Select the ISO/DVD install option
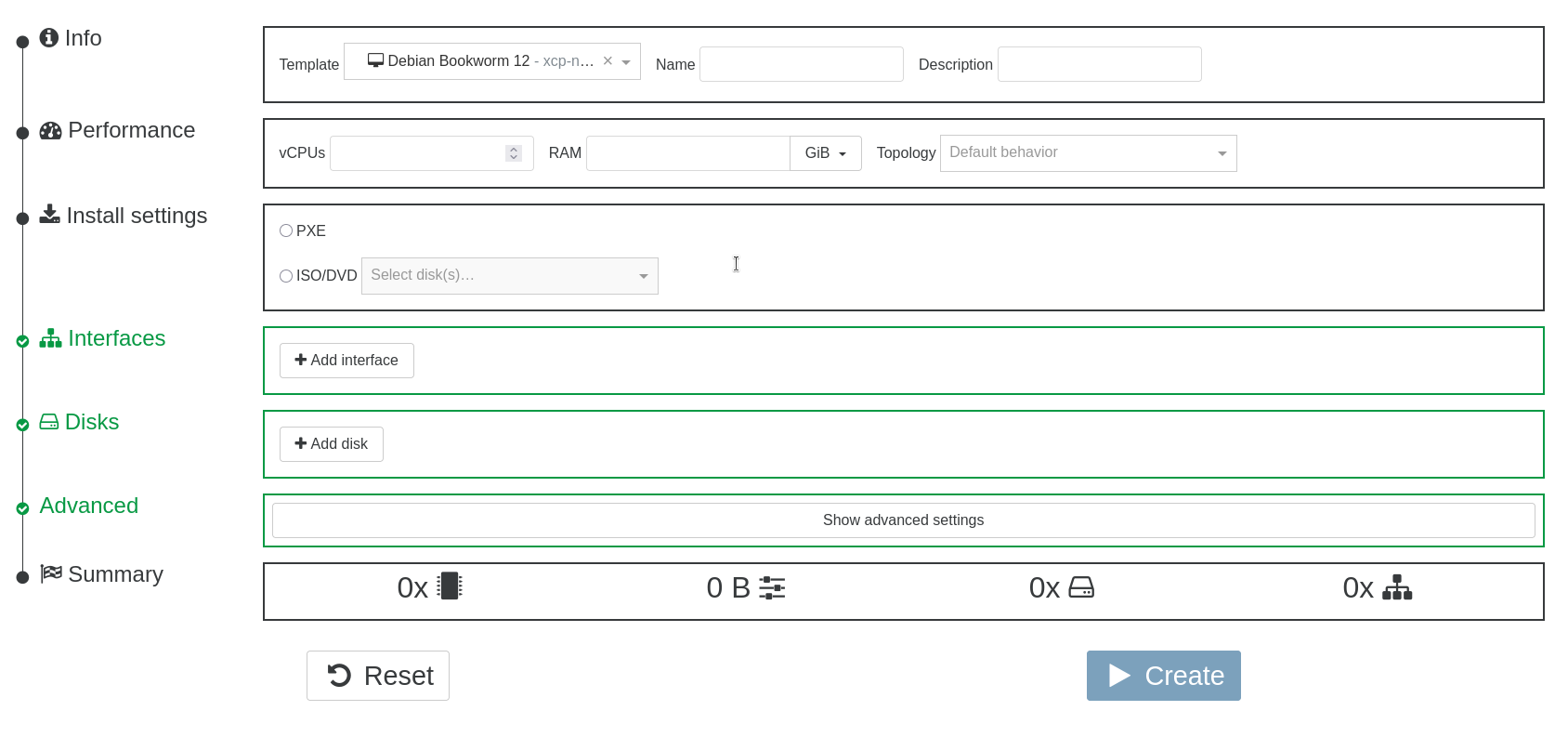1568x737 pixels. [286, 276]
